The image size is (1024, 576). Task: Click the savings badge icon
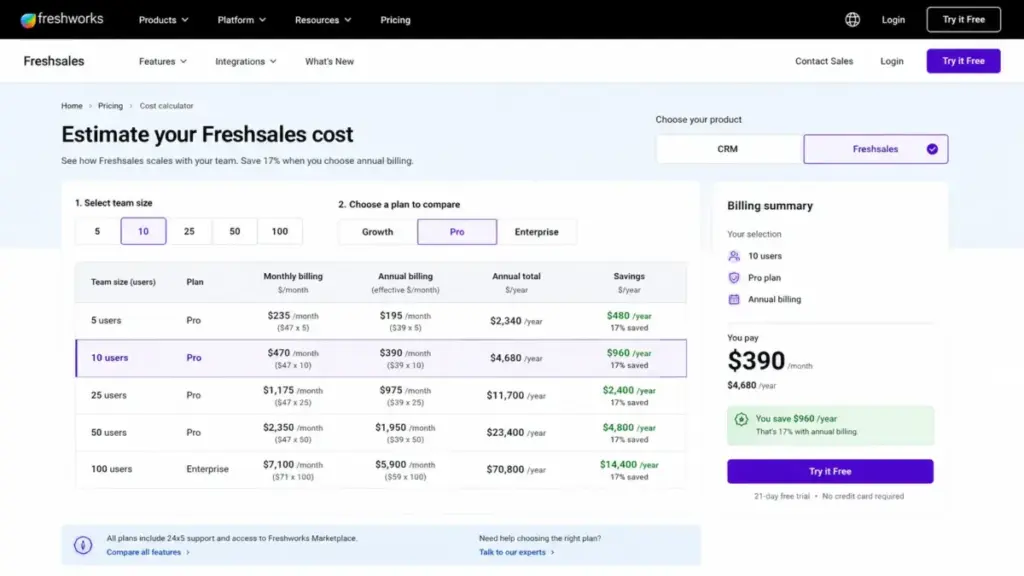(x=741, y=419)
